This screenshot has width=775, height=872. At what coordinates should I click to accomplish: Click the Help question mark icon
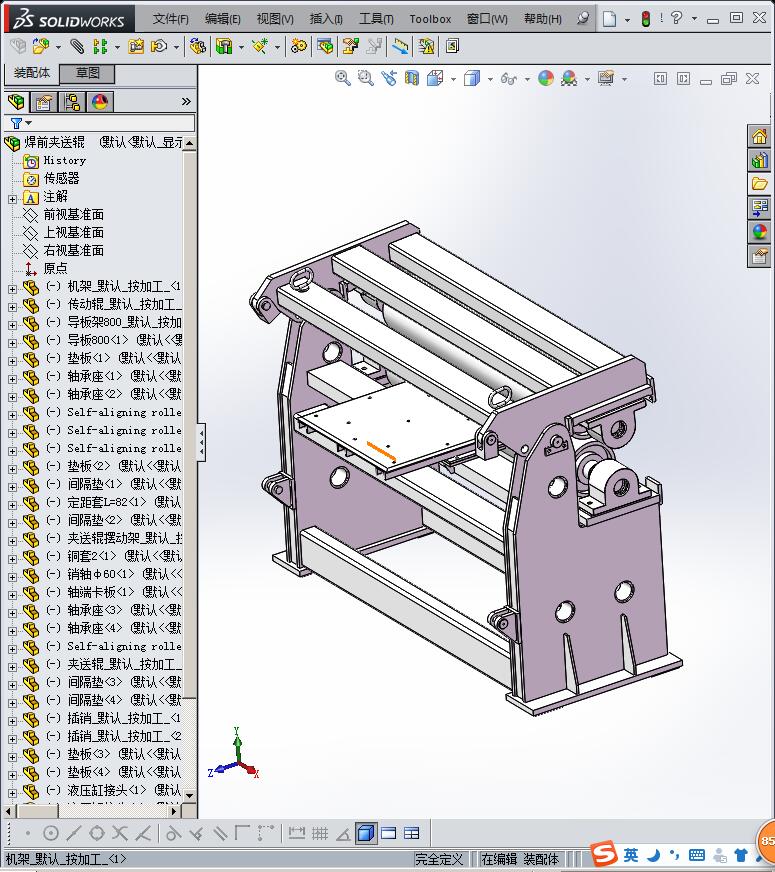[676, 18]
